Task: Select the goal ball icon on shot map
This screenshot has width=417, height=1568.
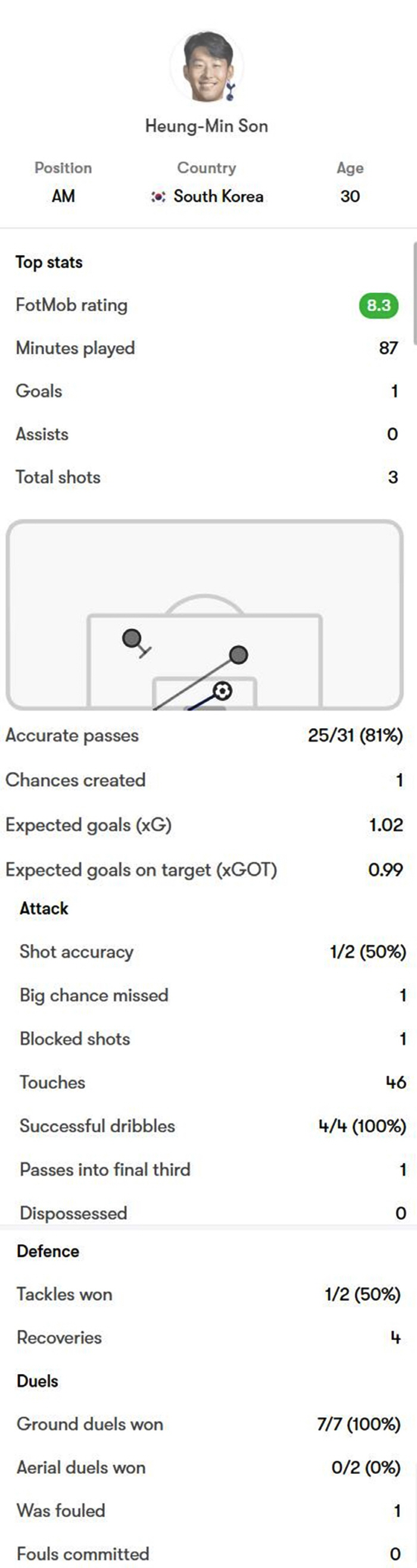Action: (x=222, y=691)
